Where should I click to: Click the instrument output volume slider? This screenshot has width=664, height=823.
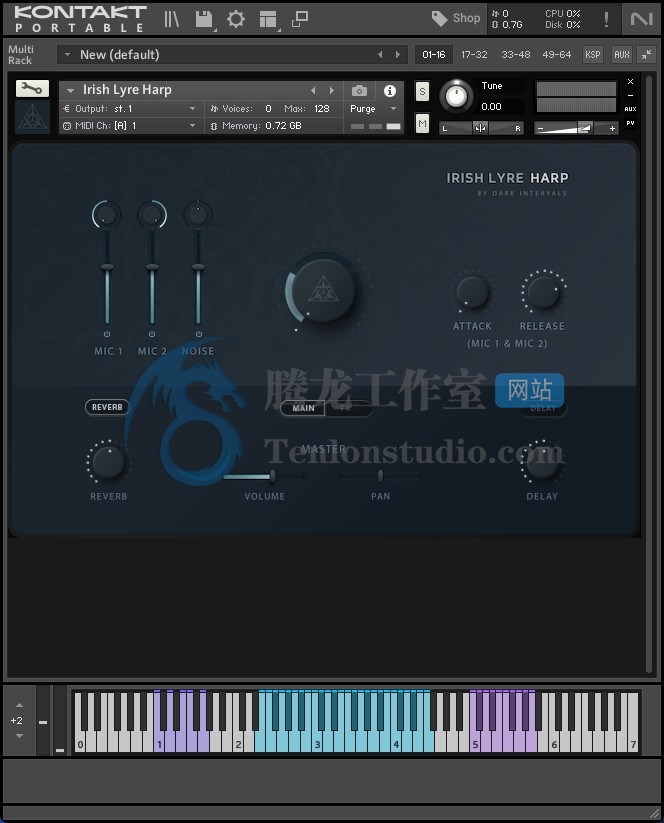point(576,128)
